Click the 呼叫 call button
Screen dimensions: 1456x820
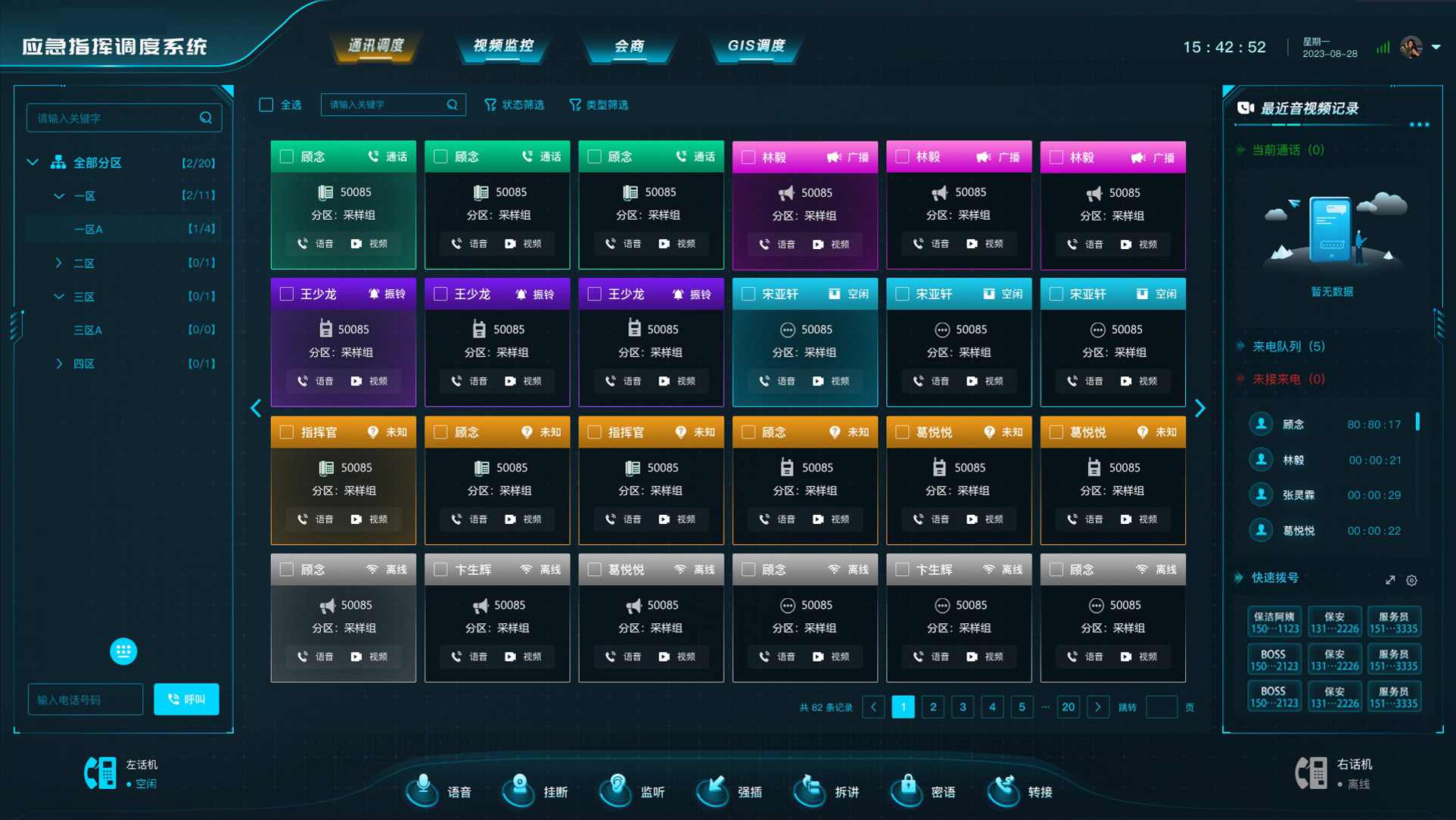click(x=186, y=699)
